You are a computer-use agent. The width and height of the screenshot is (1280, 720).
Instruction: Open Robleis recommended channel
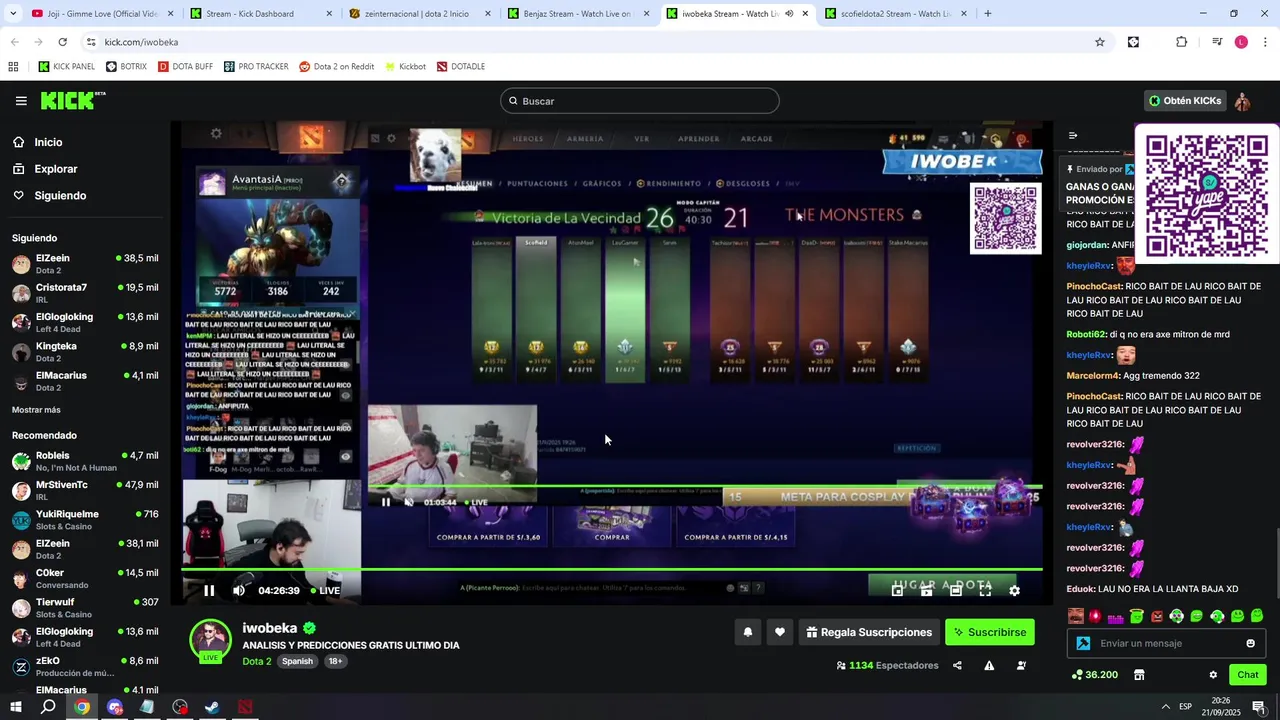pyautogui.click(x=85, y=461)
